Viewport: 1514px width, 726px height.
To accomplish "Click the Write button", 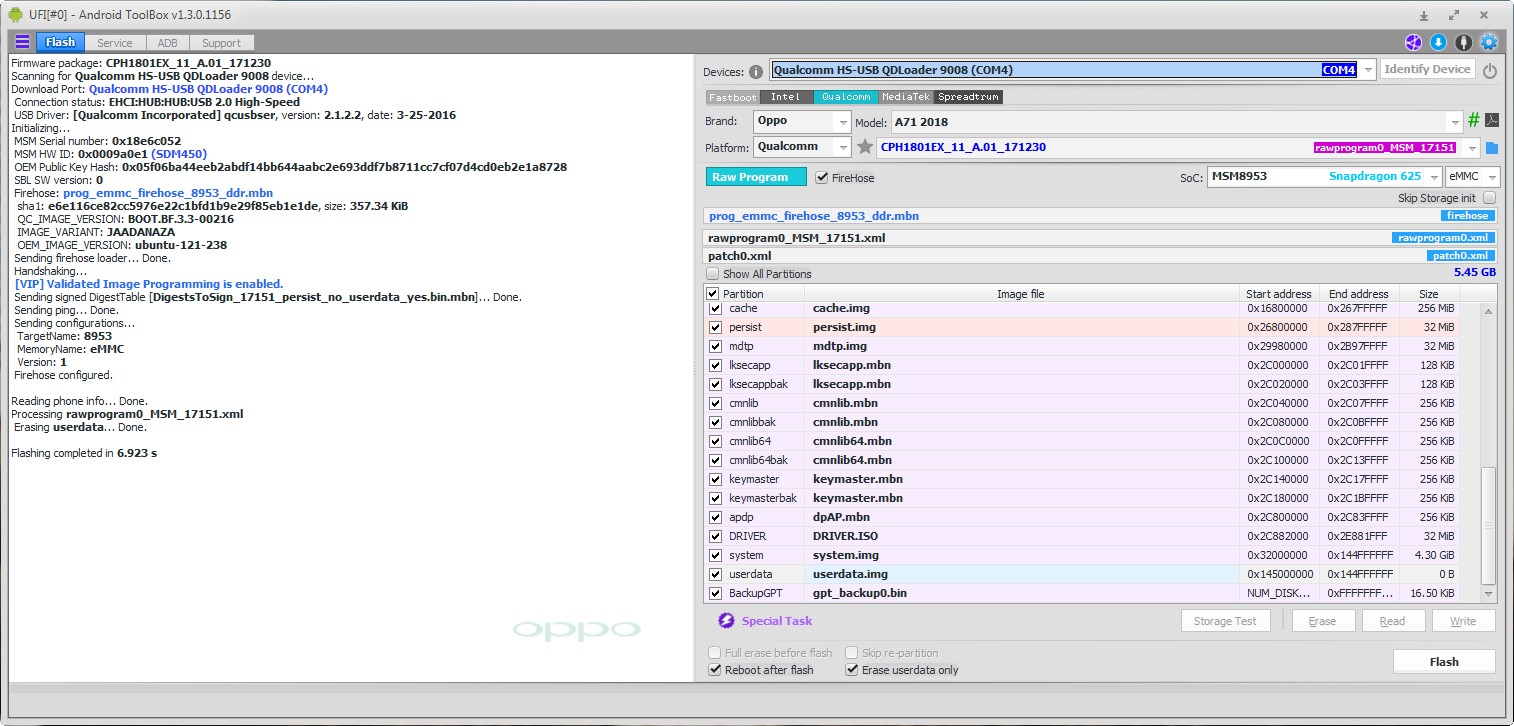I will [x=1462, y=621].
